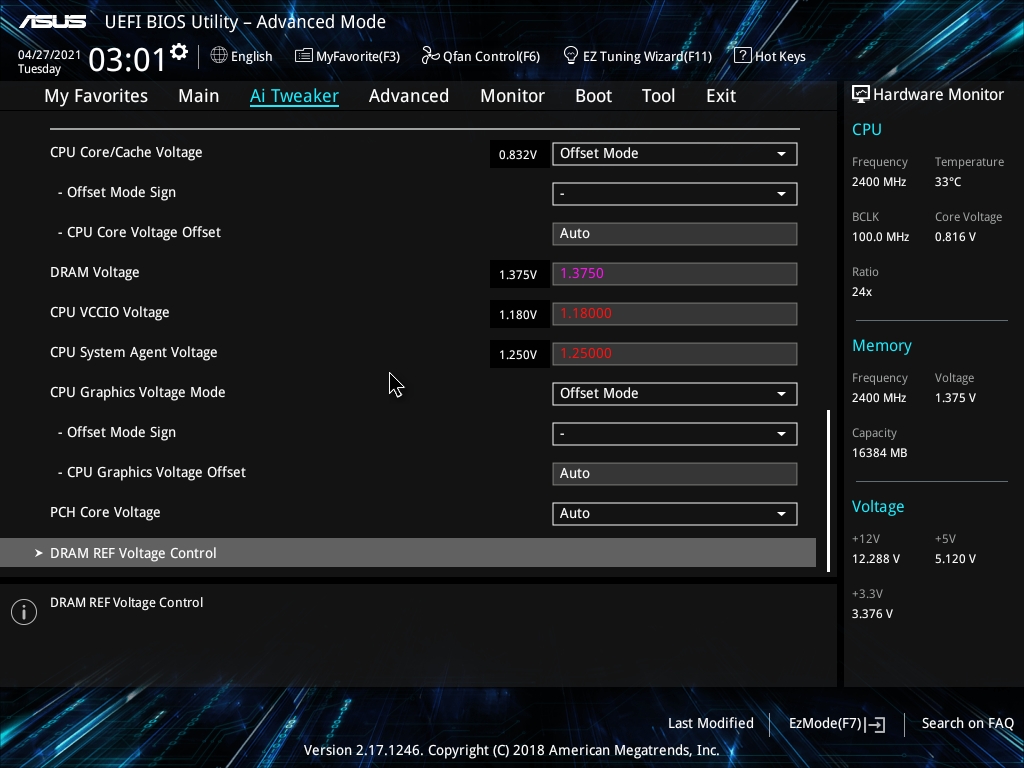
Task: Click the vertical scrollbar thumb
Action: tap(828, 491)
